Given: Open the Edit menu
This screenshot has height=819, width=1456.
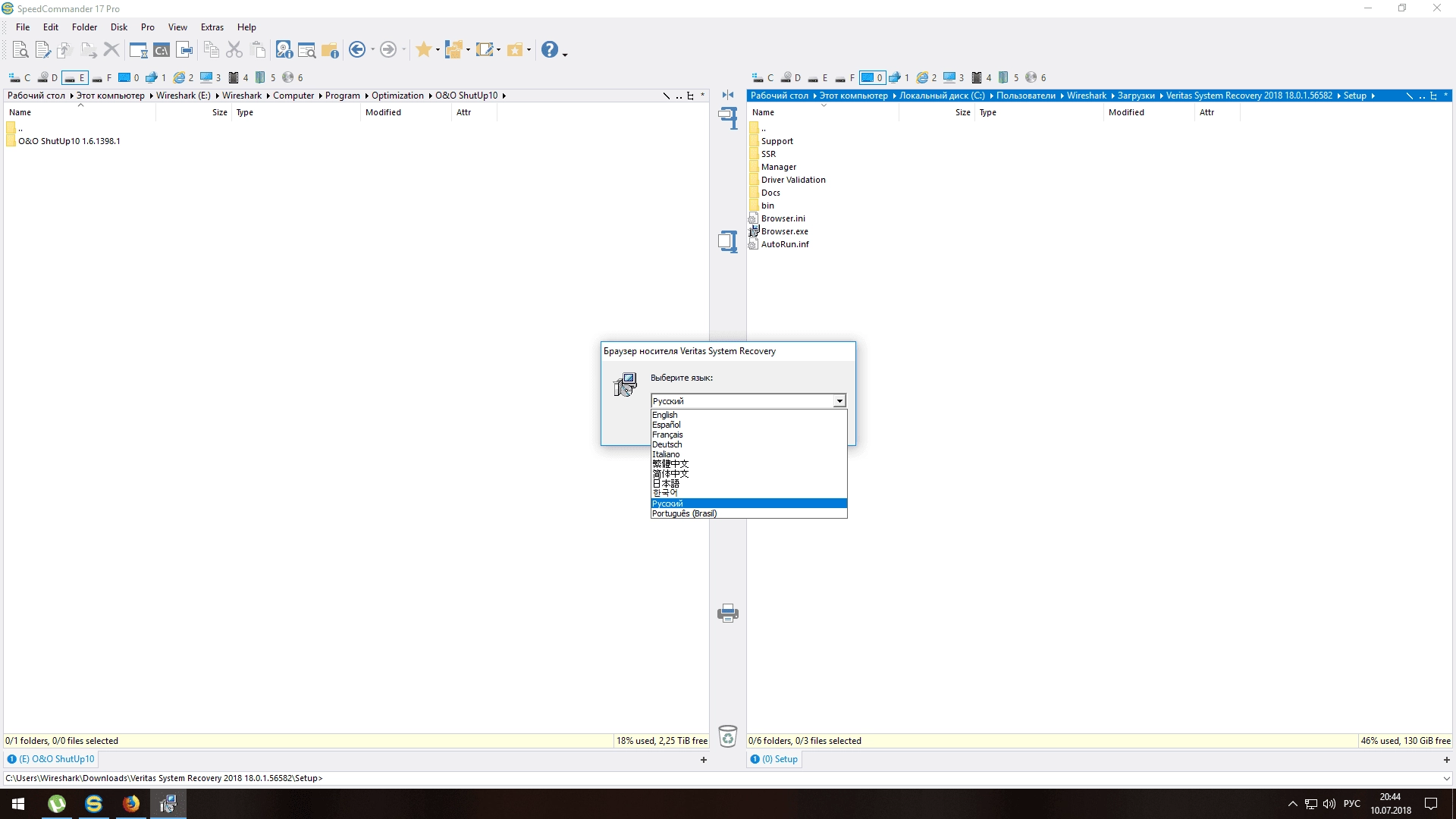Looking at the screenshot, I should [x=51, y=27].
